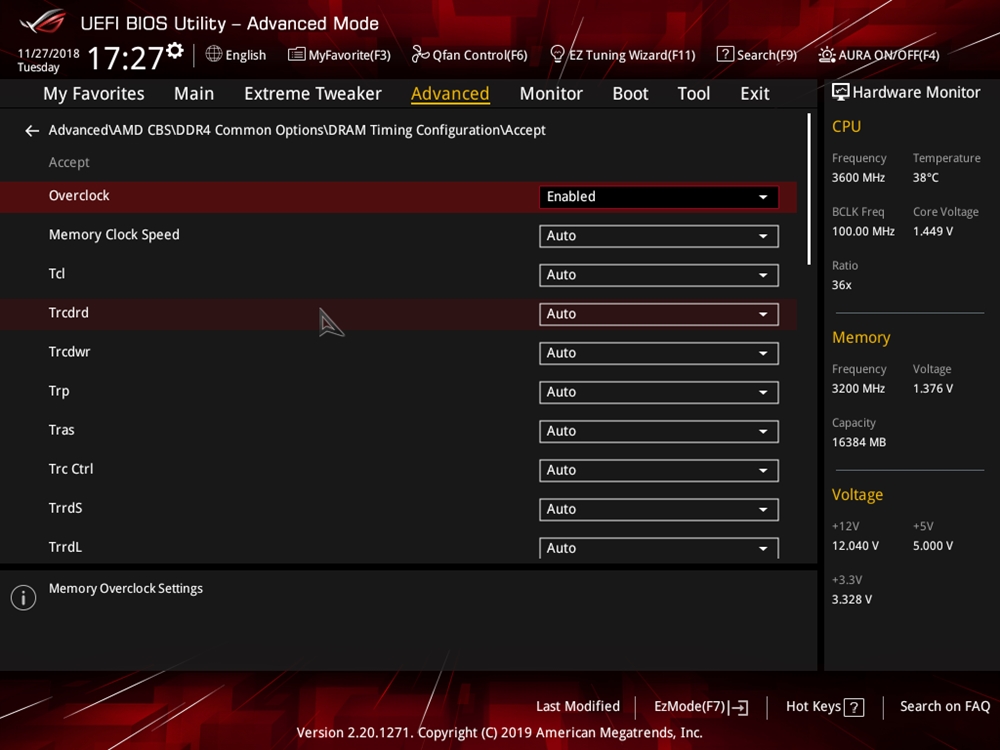Click the 17:27 clock display

(125, 58)
